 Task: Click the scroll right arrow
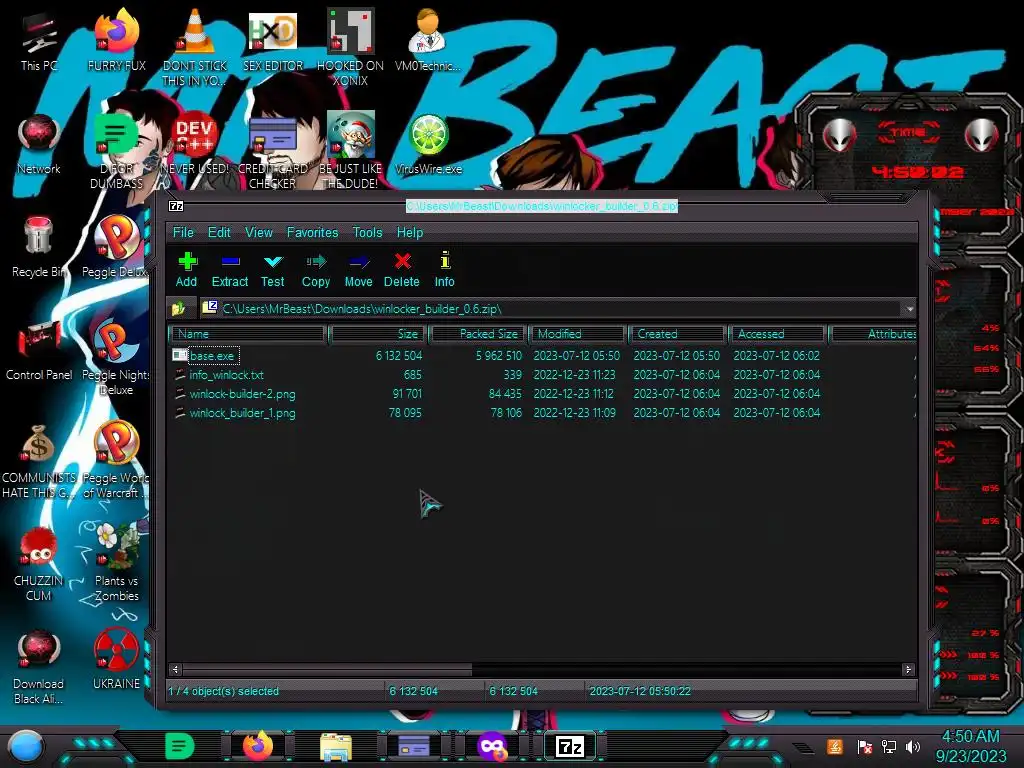908,669
